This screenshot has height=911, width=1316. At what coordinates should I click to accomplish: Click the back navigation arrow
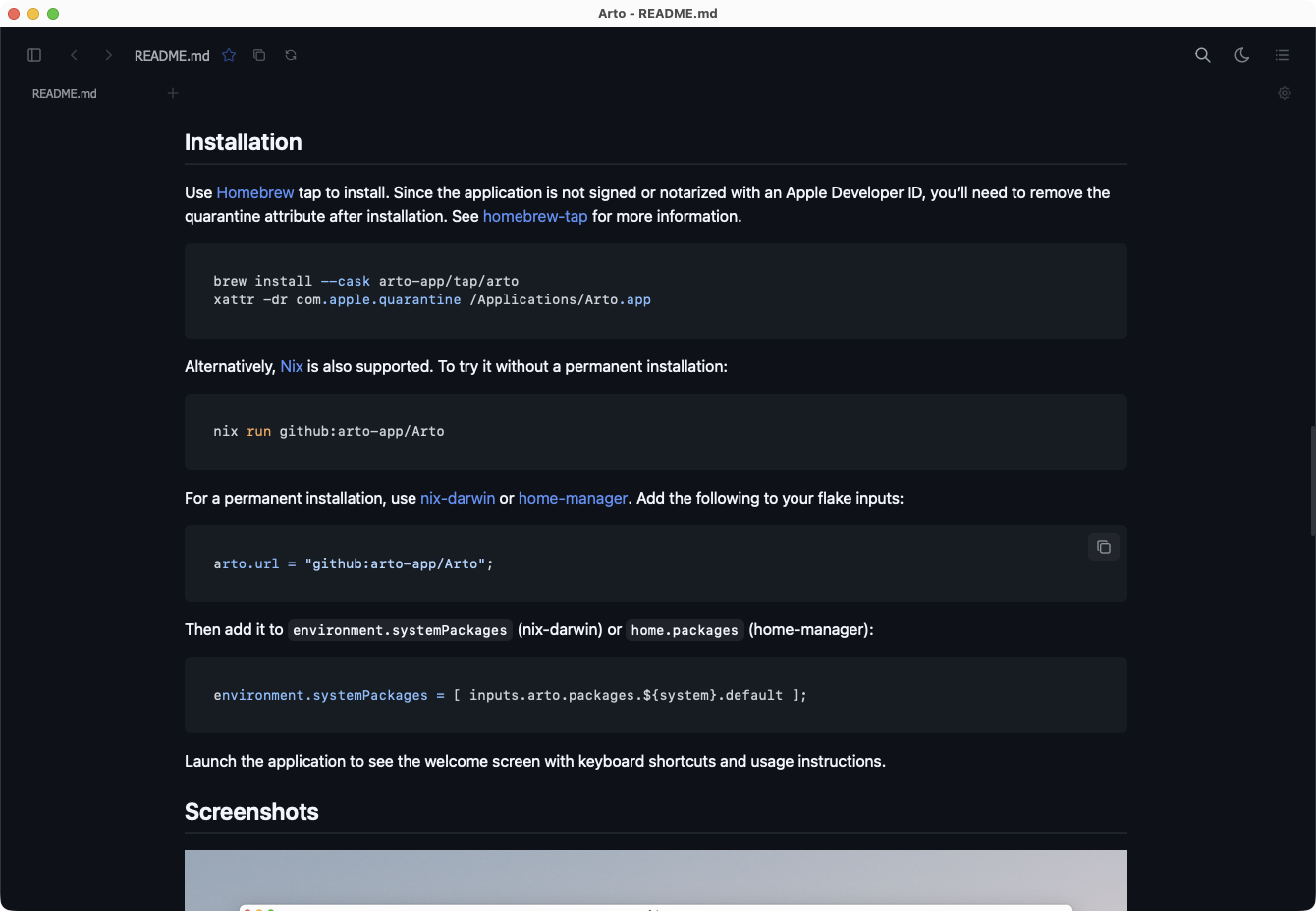point(74,55)
